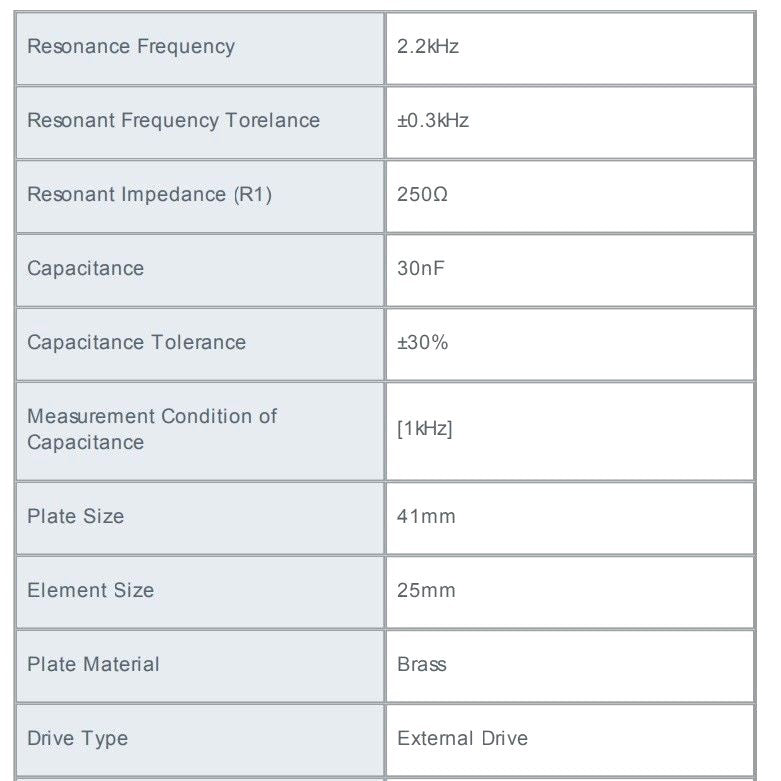Image resolution: width=781 pixels, height=781 pixels.
Task: Click the 30nF capacitance value
Action: [421, 268]
